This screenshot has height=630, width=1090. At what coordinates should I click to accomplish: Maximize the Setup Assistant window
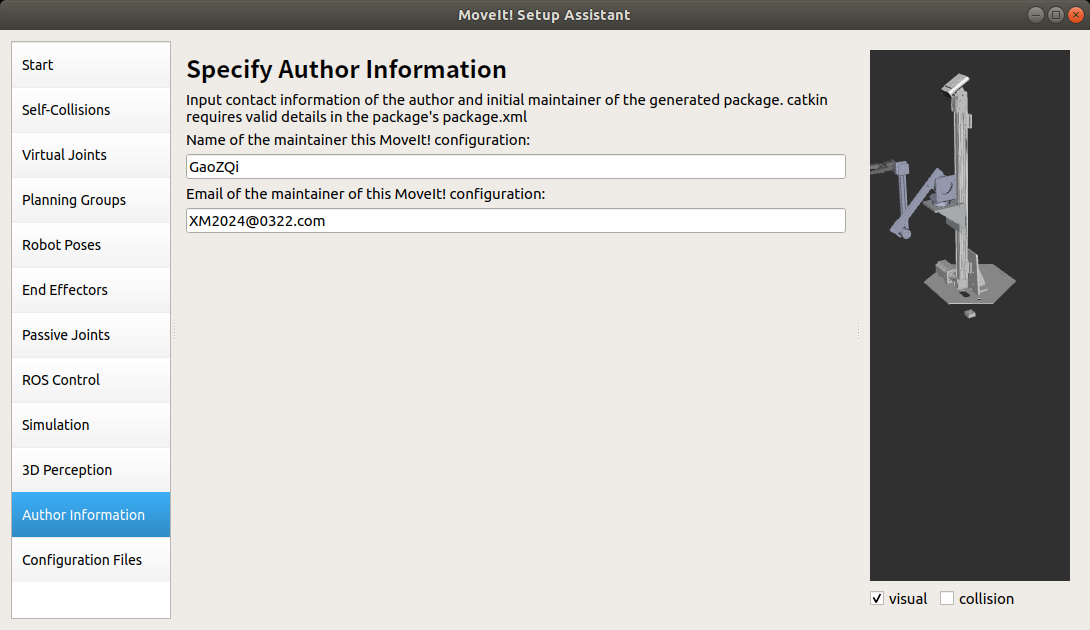[1056, 15]
